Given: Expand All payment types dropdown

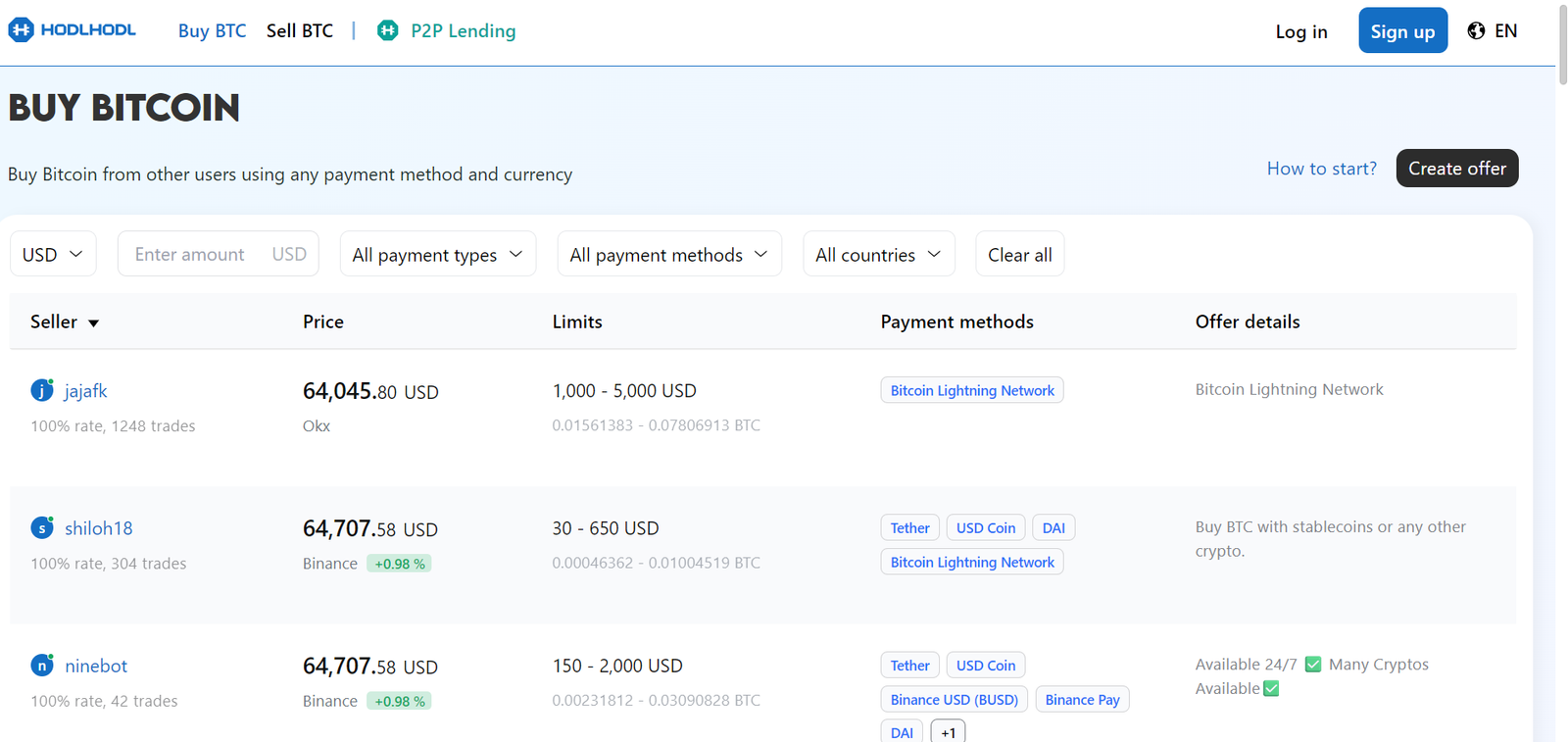Looking at the screenshot, I should [x=438, y=254].
